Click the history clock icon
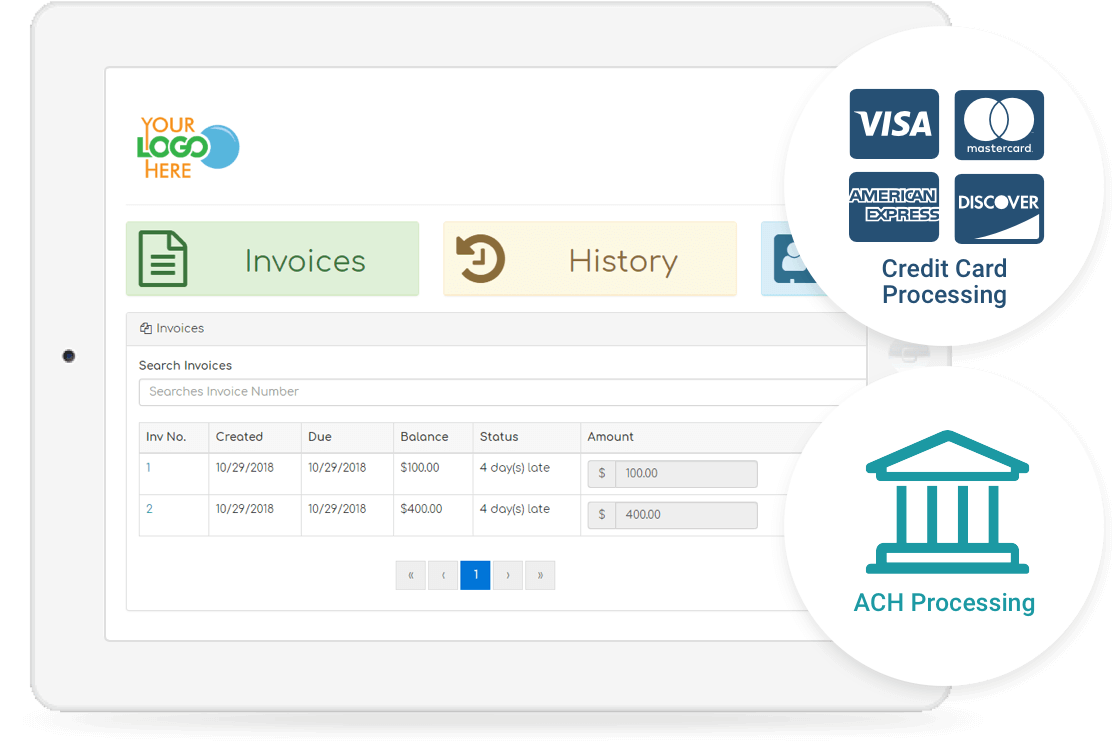The height and width of the screenshot is (744, 1118). pyautogui.click(x=481, y=259)
